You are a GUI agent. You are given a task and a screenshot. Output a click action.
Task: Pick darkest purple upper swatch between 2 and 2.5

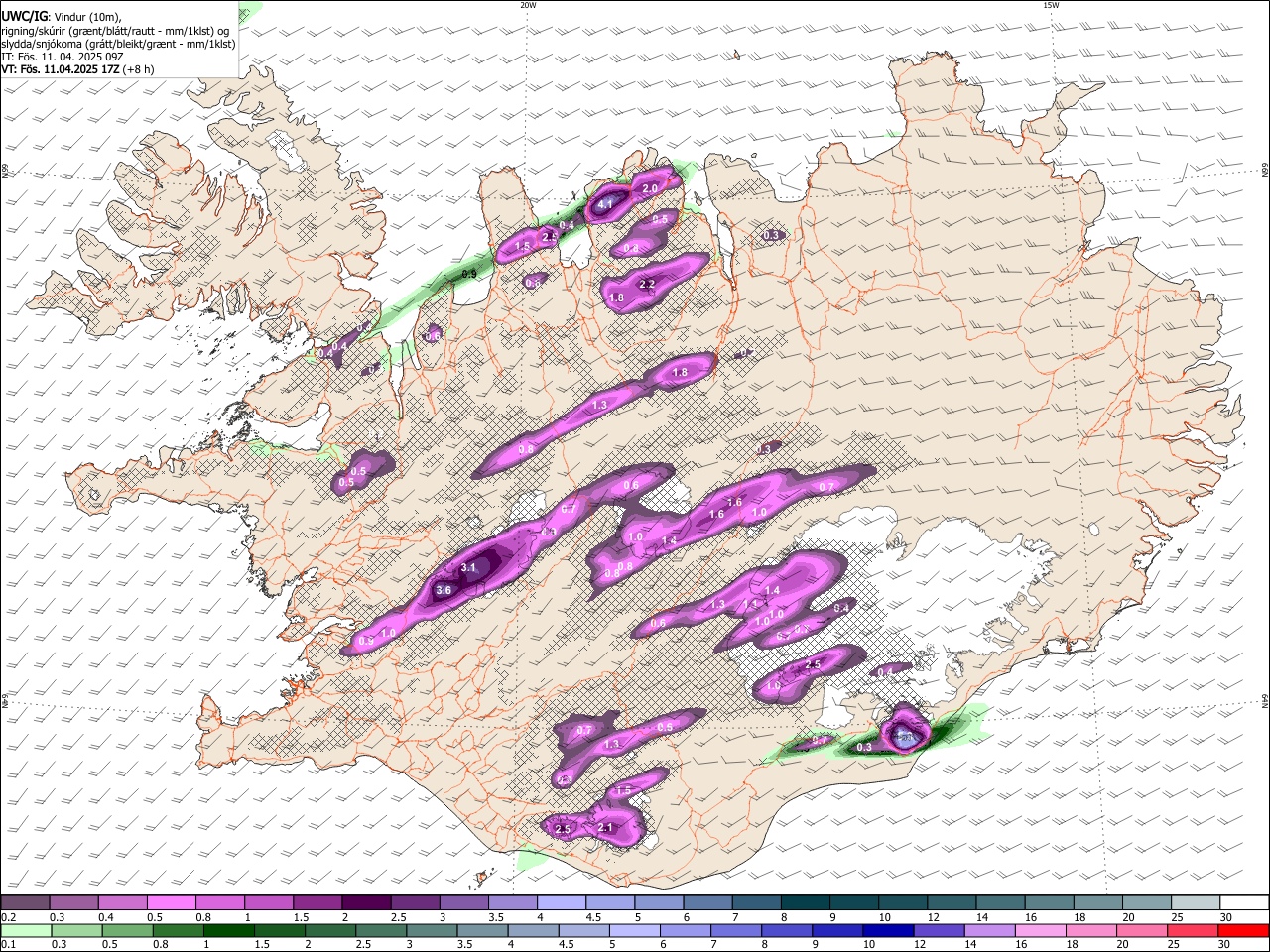(x=366, y=902)
